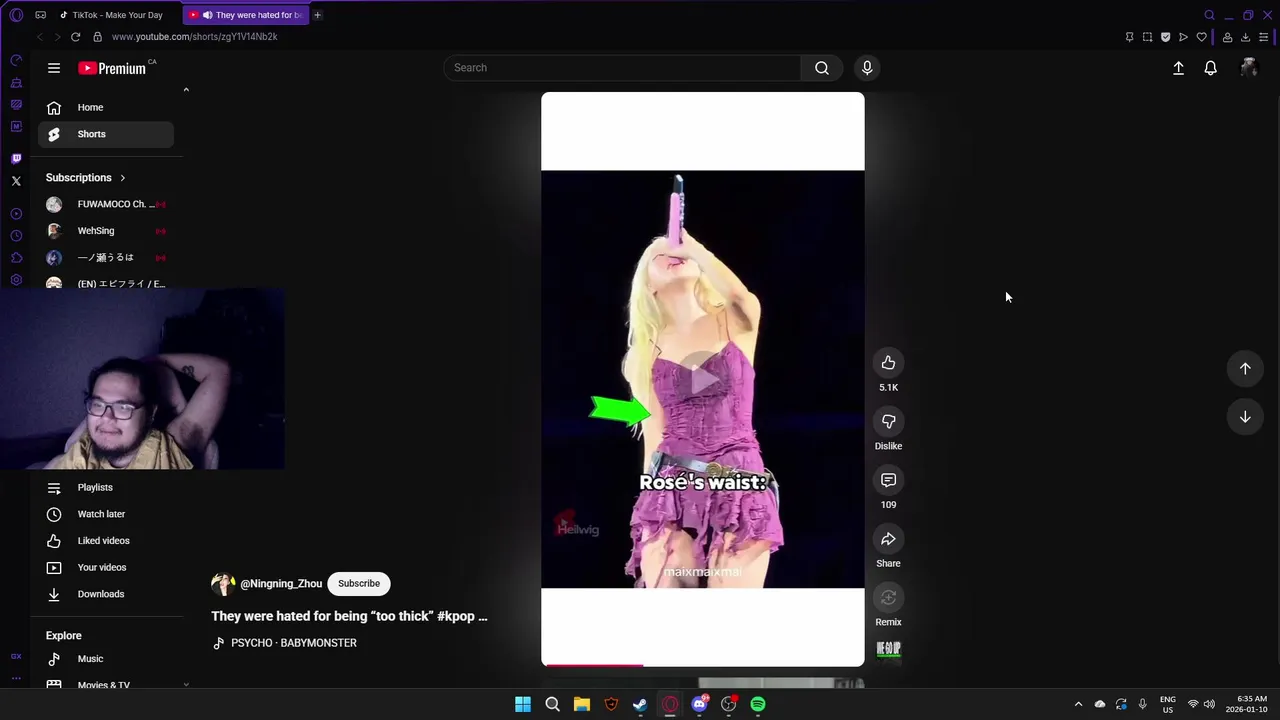Click the search magnifier button
The image size is (1280, 720).
(822, 68)
